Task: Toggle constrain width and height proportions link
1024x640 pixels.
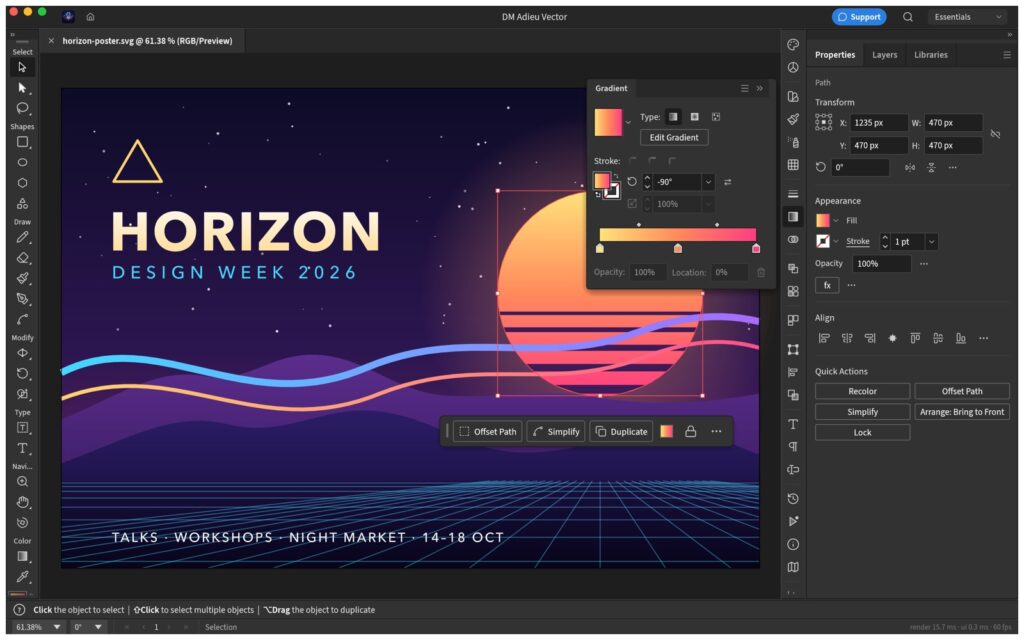Action: (x=995, y=134)
